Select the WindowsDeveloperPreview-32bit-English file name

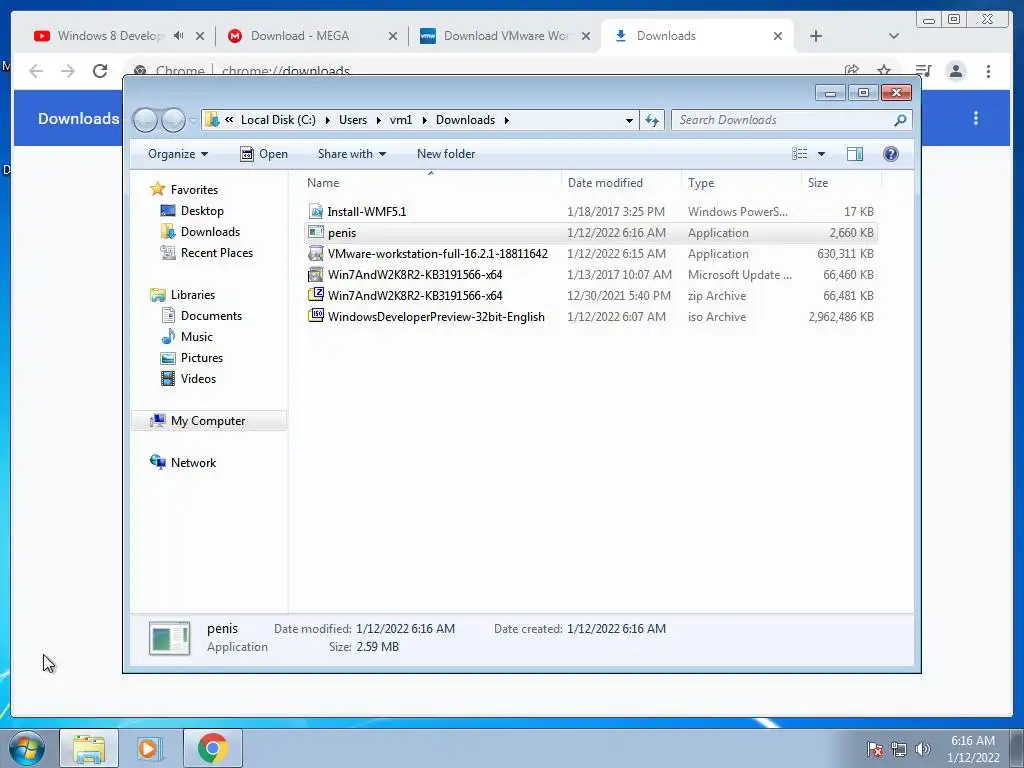click(436, 317)
